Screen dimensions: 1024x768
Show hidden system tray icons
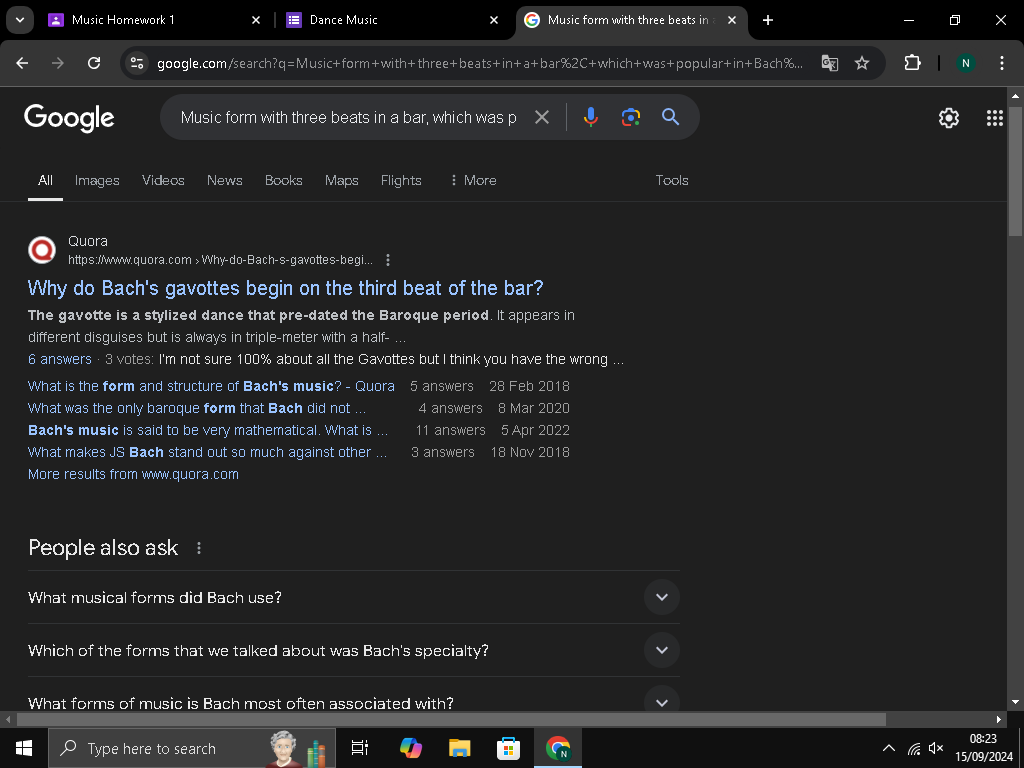pos(889,748)
